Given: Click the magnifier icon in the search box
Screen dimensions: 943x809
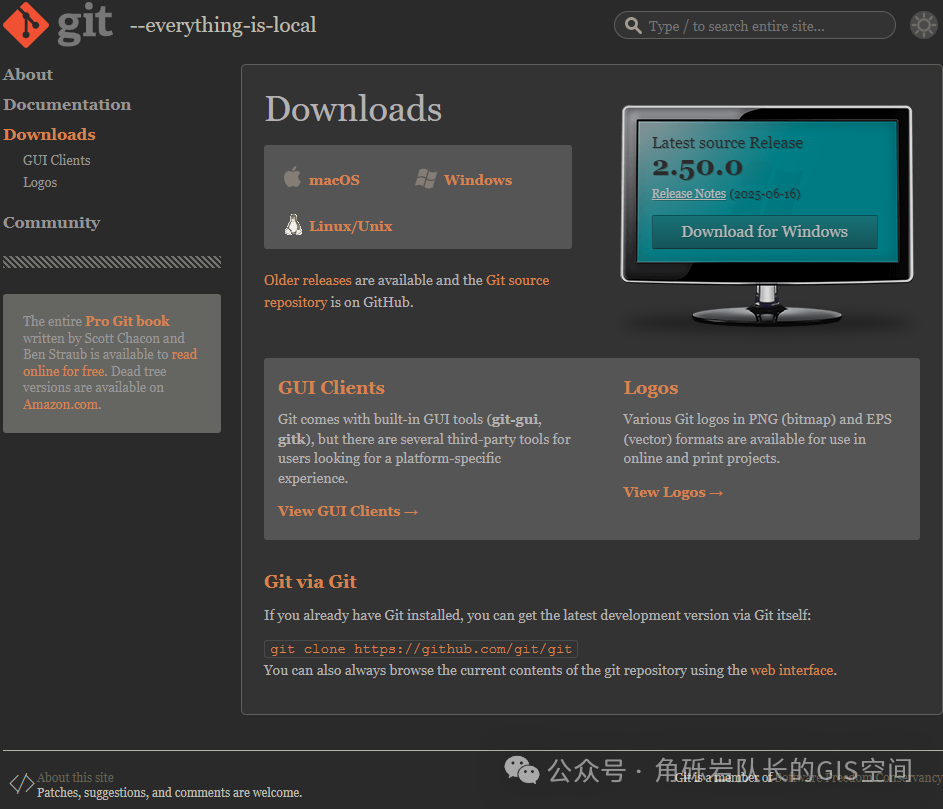Looking at the screenshot, I should [x=633, y=26].
